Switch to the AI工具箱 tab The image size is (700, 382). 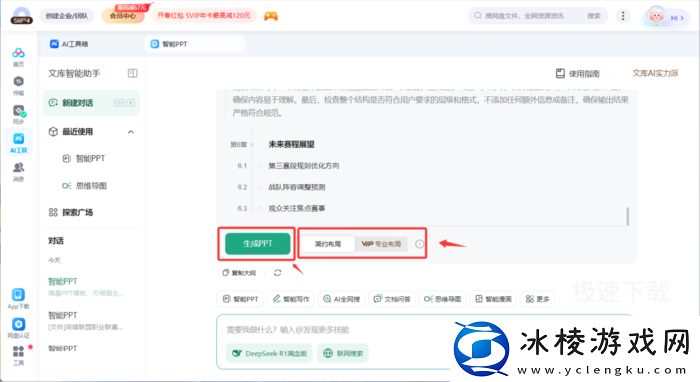point(69,44)
